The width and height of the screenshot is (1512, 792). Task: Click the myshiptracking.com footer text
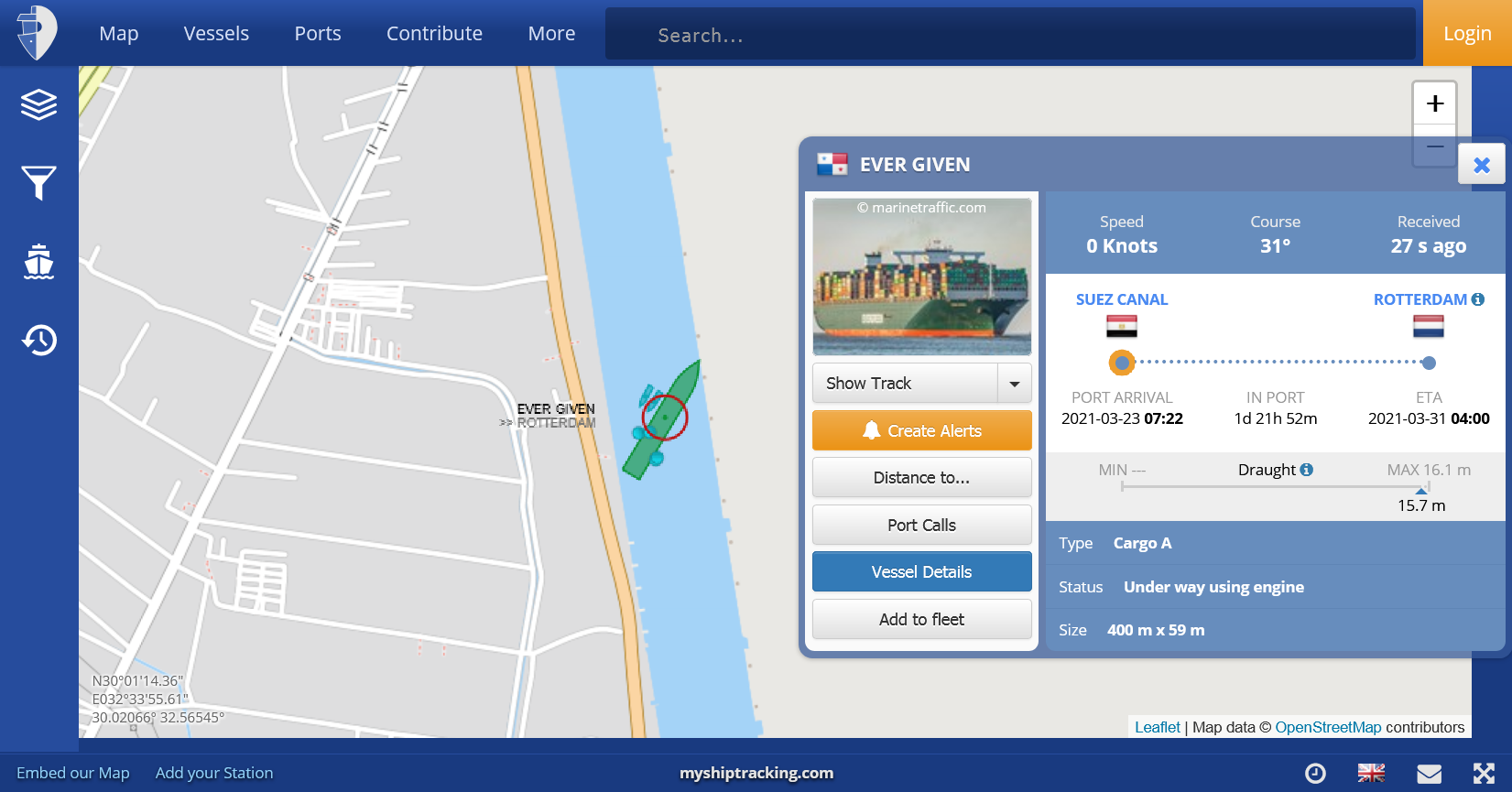pos(756,773)
